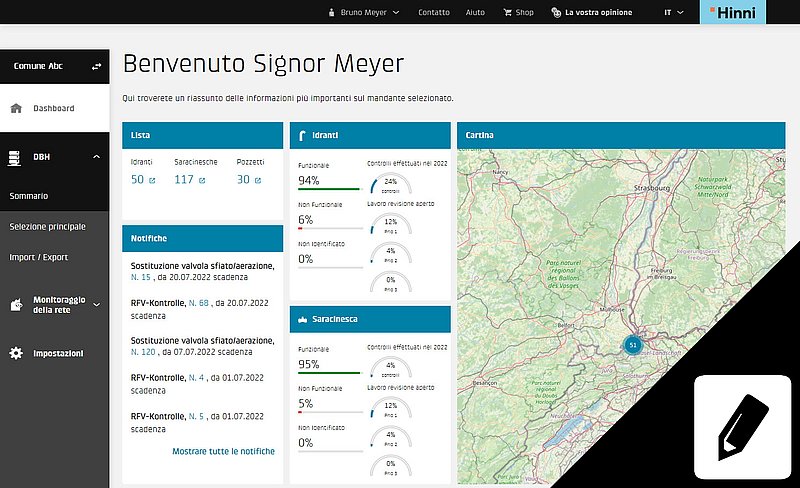Open Import / Export menu item

point(38,257)
